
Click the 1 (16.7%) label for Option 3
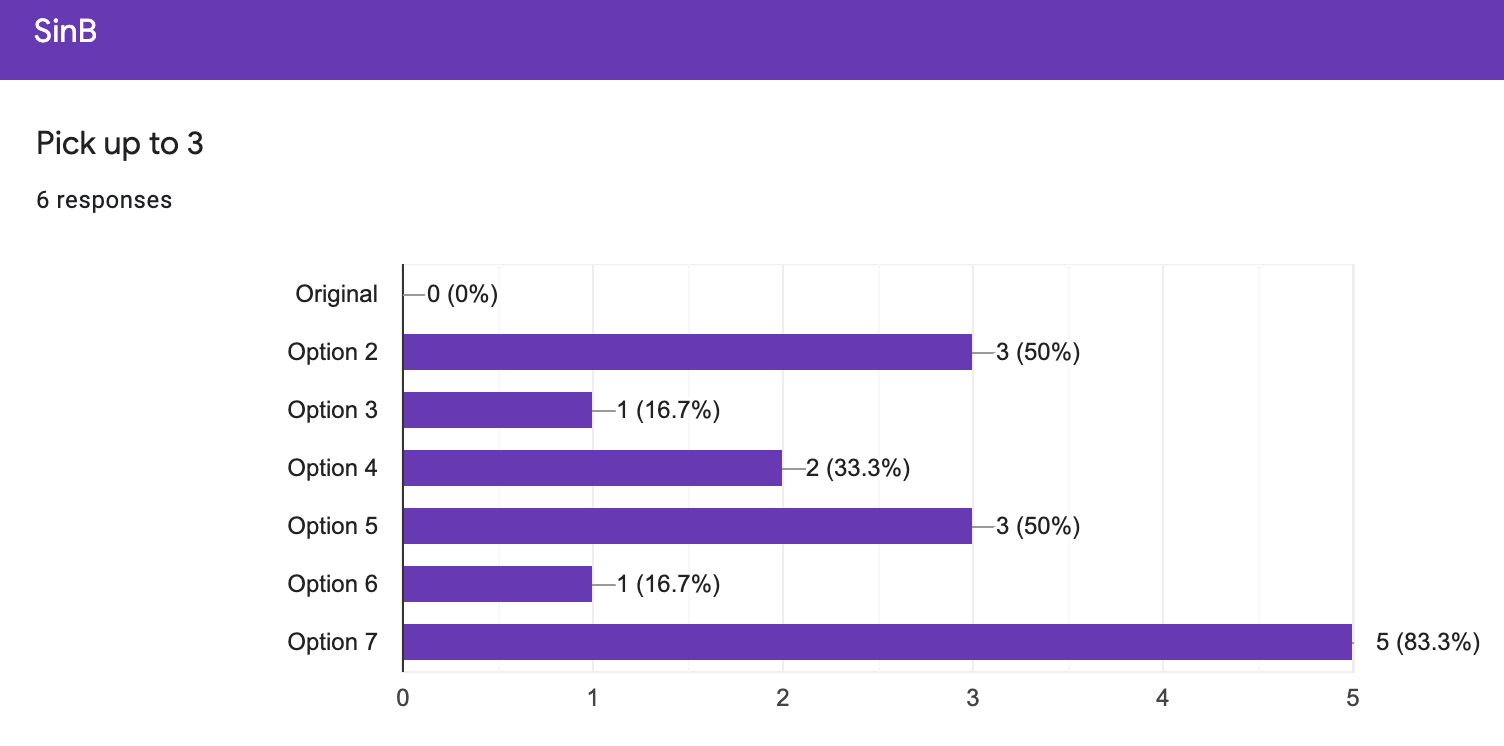668,410
